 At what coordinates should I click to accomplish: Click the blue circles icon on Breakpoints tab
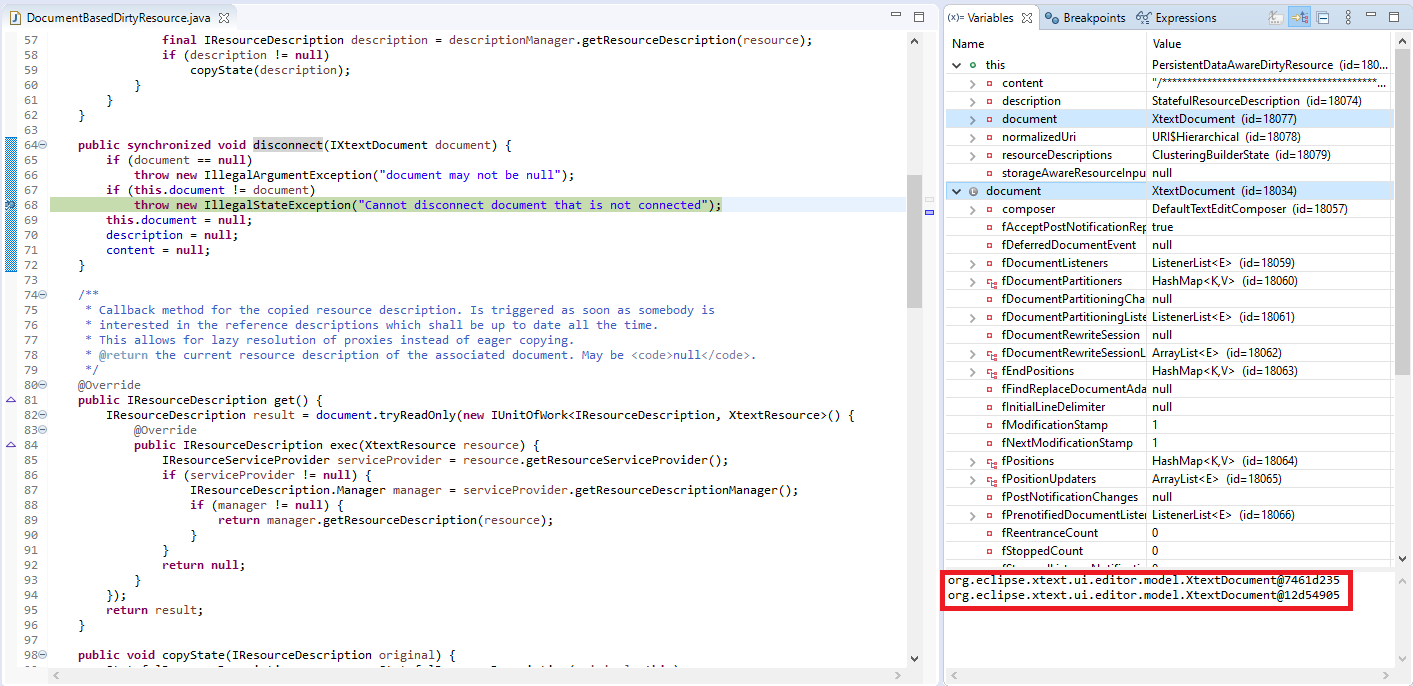pyautogui.click(x=1052, y=17)
